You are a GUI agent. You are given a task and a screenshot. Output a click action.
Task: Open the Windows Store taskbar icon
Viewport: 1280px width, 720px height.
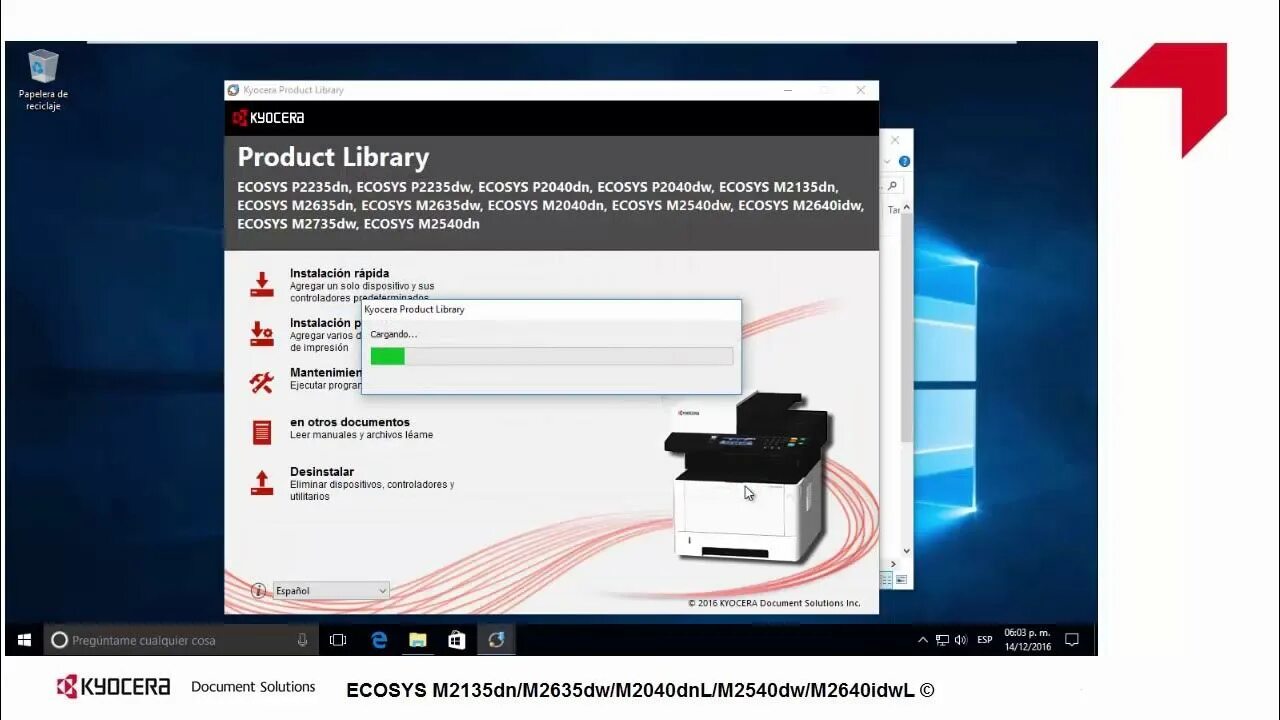tap(457, 640)
